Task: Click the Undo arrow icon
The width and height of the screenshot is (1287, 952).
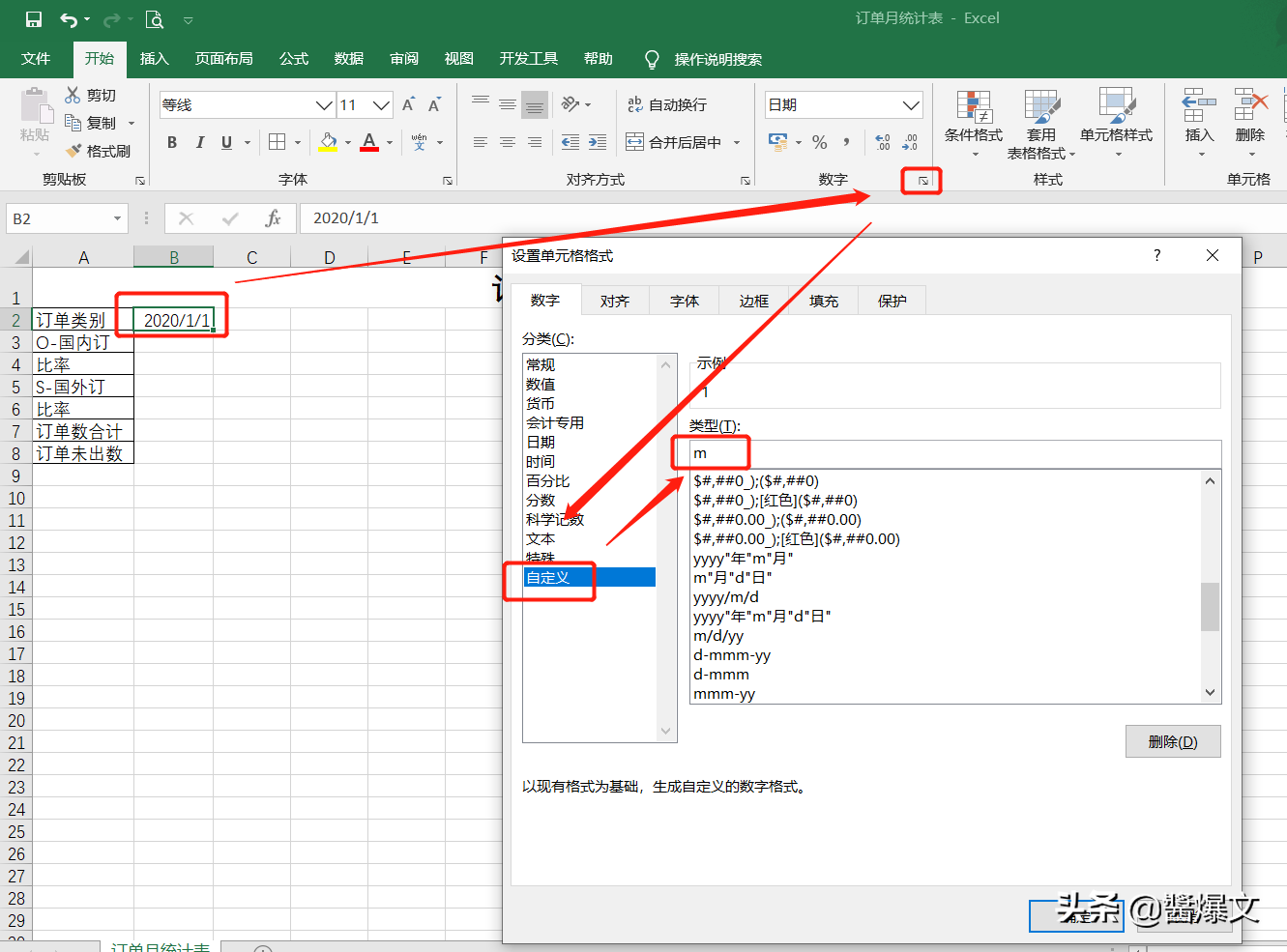Action: pos(69,19)
